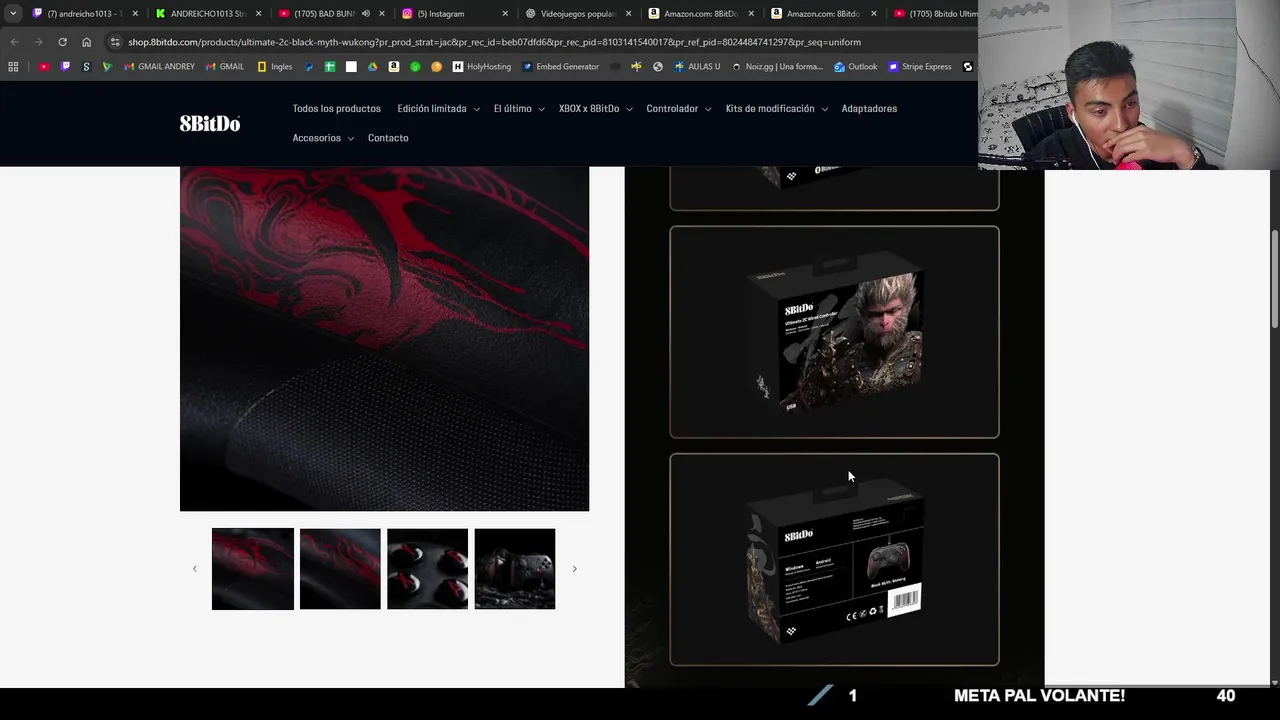The image size is (1280, 720).
Task: Expand the Edición limitada dropdown
Action: [438, 108]
